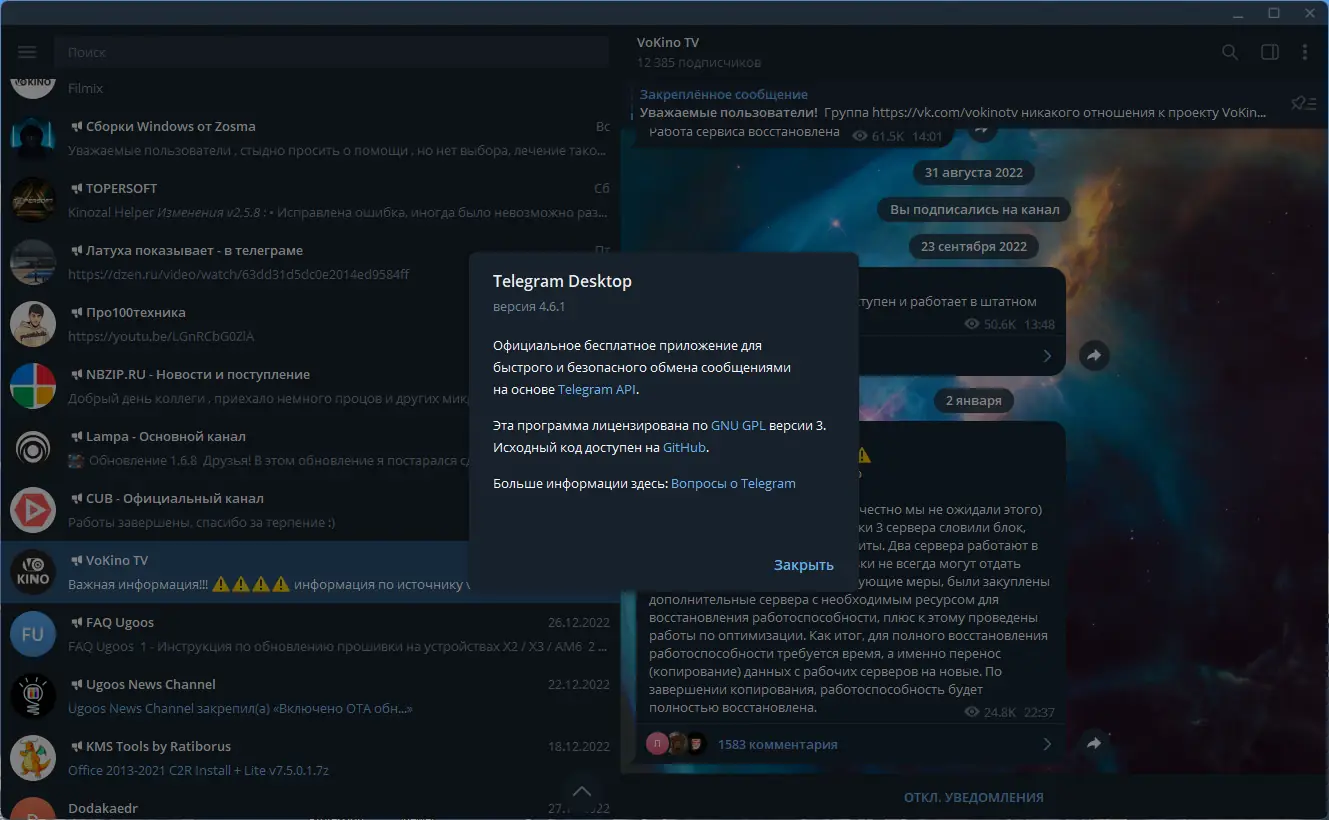Image resolution: width=1329 pixels, height=820 pixels.
Task: Open NBZIP.RU Новости и поступление chat
Action: pyautogui.click(x=310, y=387)
